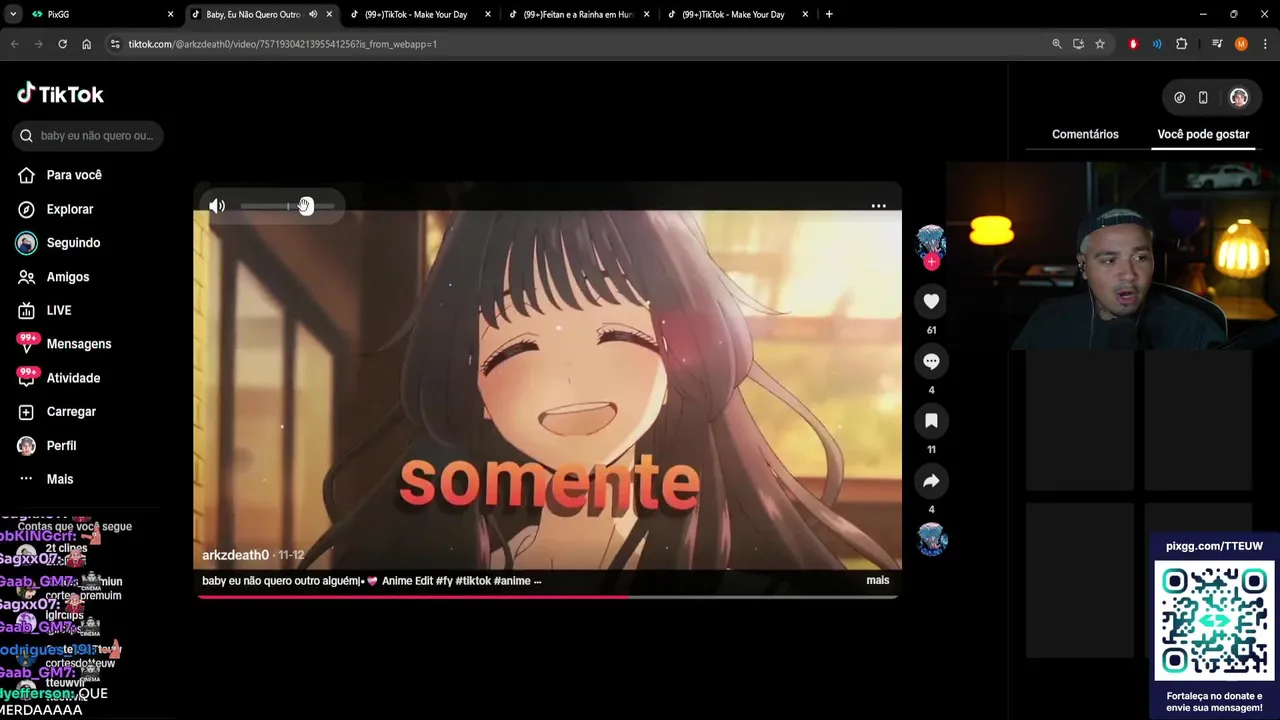
Task: Open comments via speech-bubble icon
Action: pos(931,361)
